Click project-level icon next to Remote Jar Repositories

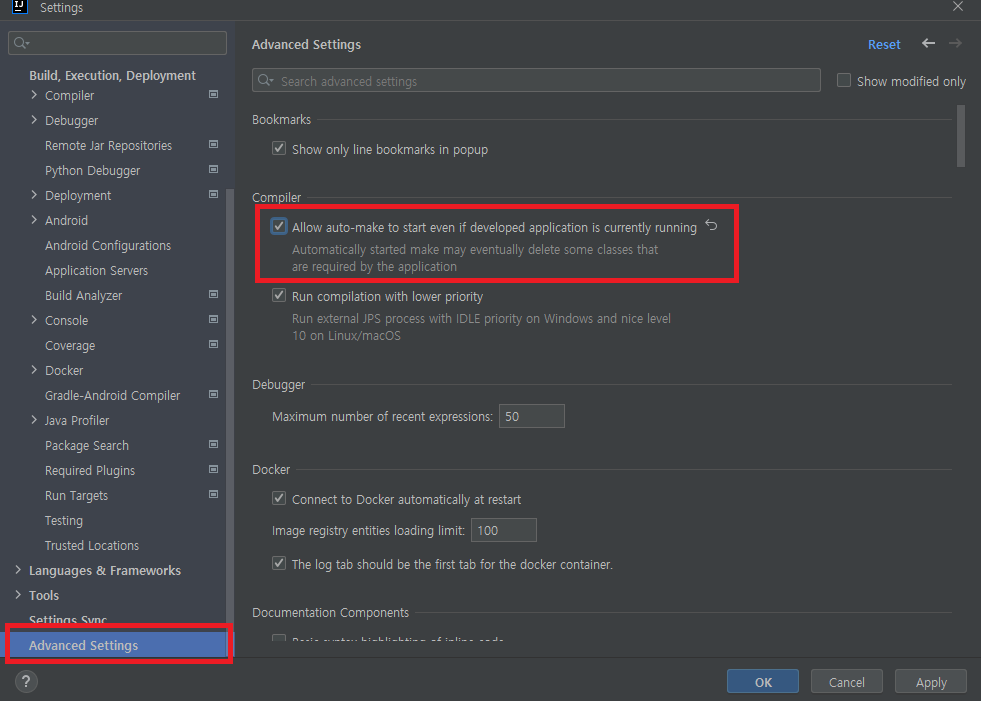tap(213, 145)
